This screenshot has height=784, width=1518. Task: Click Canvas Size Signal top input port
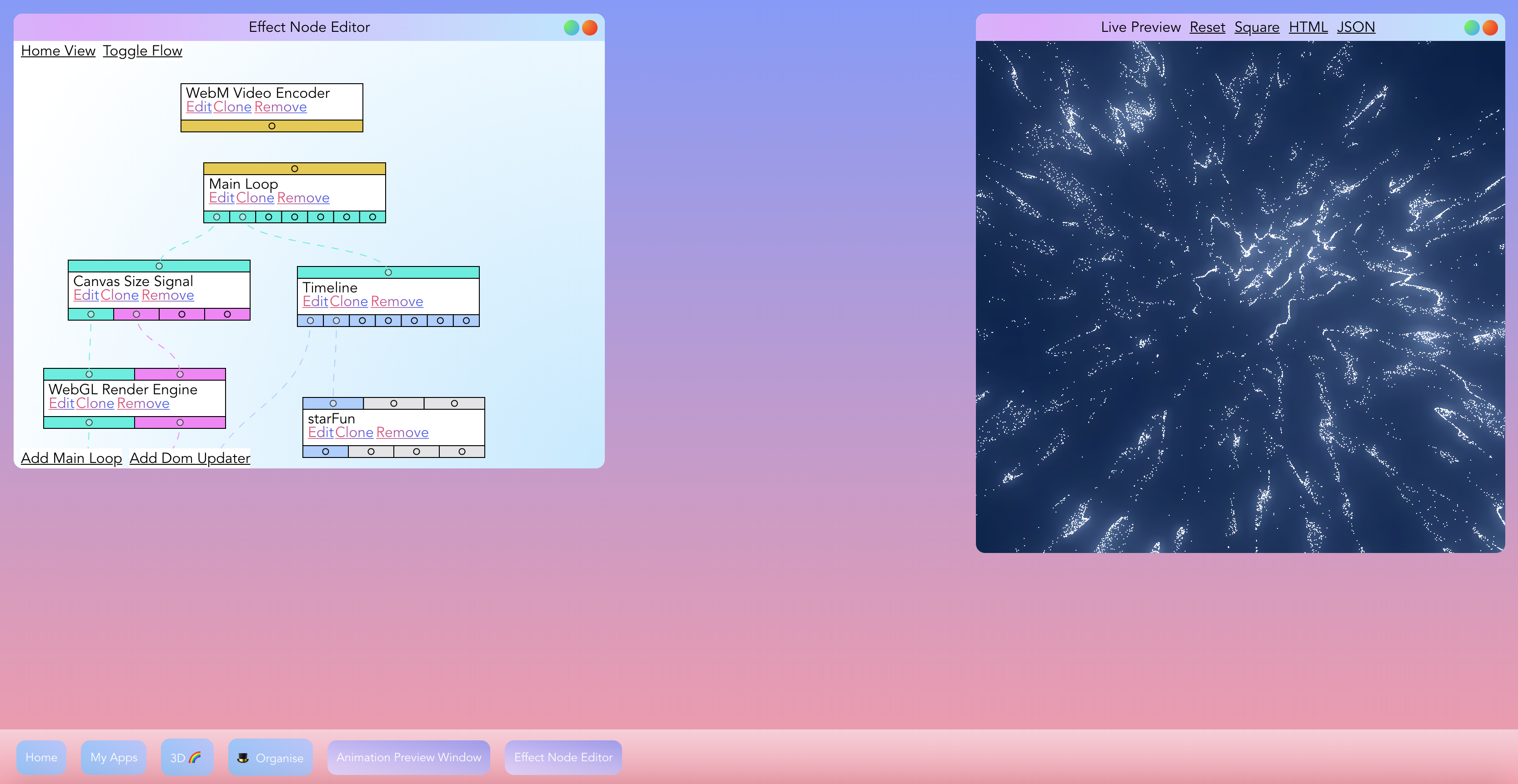[159, 266]
